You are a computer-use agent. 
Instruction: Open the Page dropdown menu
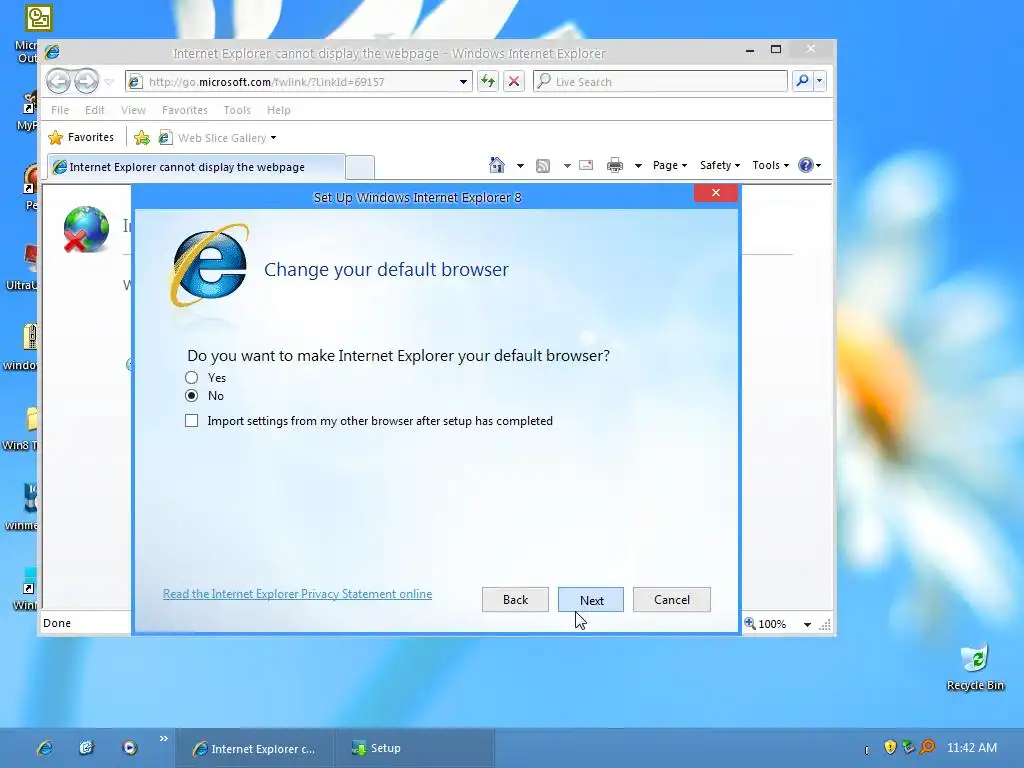point(670,165)
